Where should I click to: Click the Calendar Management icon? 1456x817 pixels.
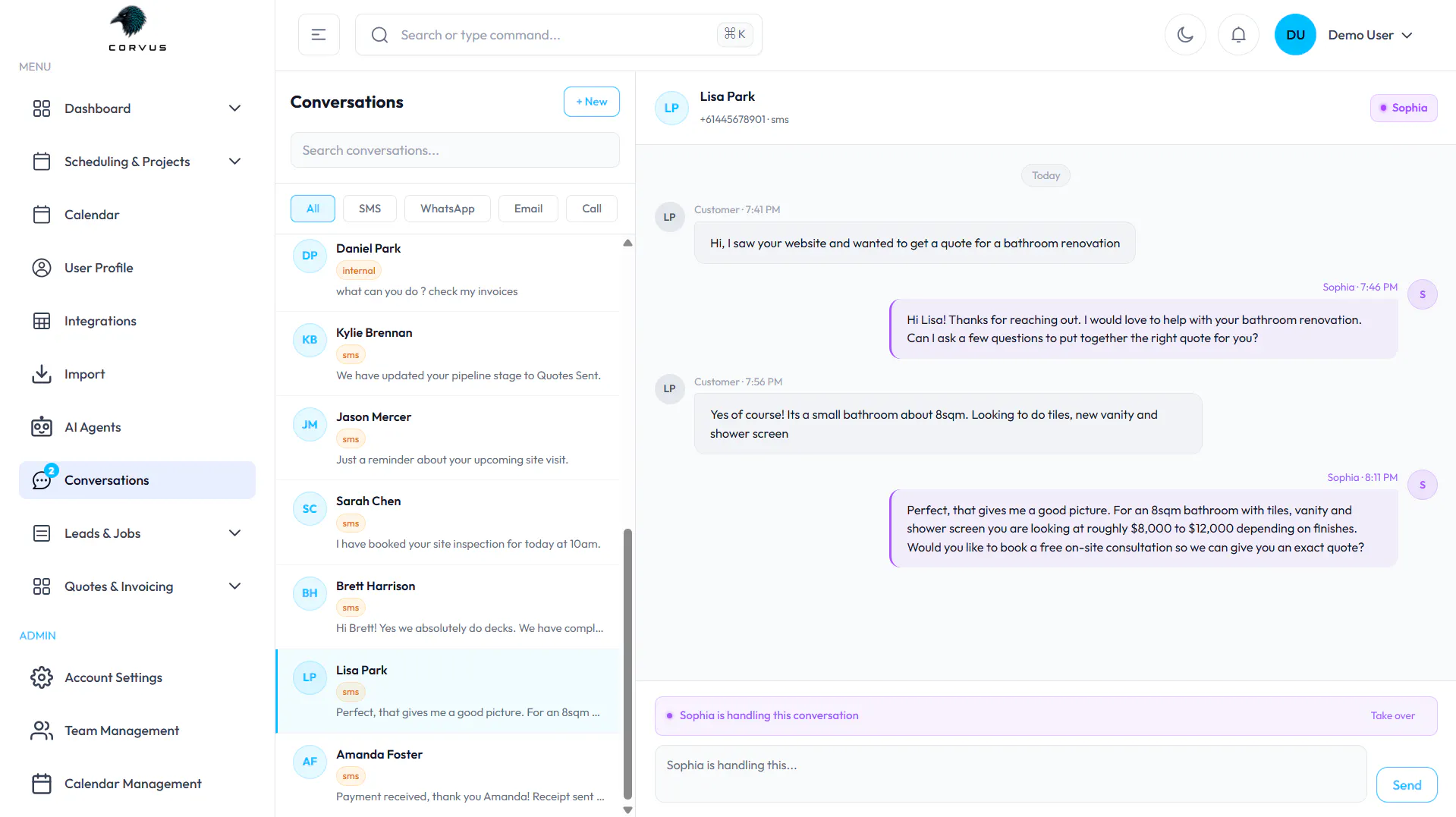coord(42,784)
